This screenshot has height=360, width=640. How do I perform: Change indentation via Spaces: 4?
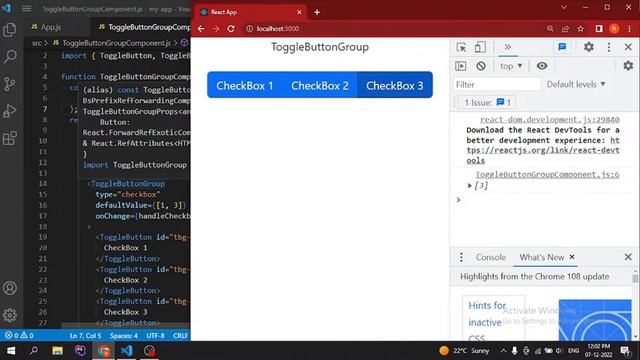(124, 336)
